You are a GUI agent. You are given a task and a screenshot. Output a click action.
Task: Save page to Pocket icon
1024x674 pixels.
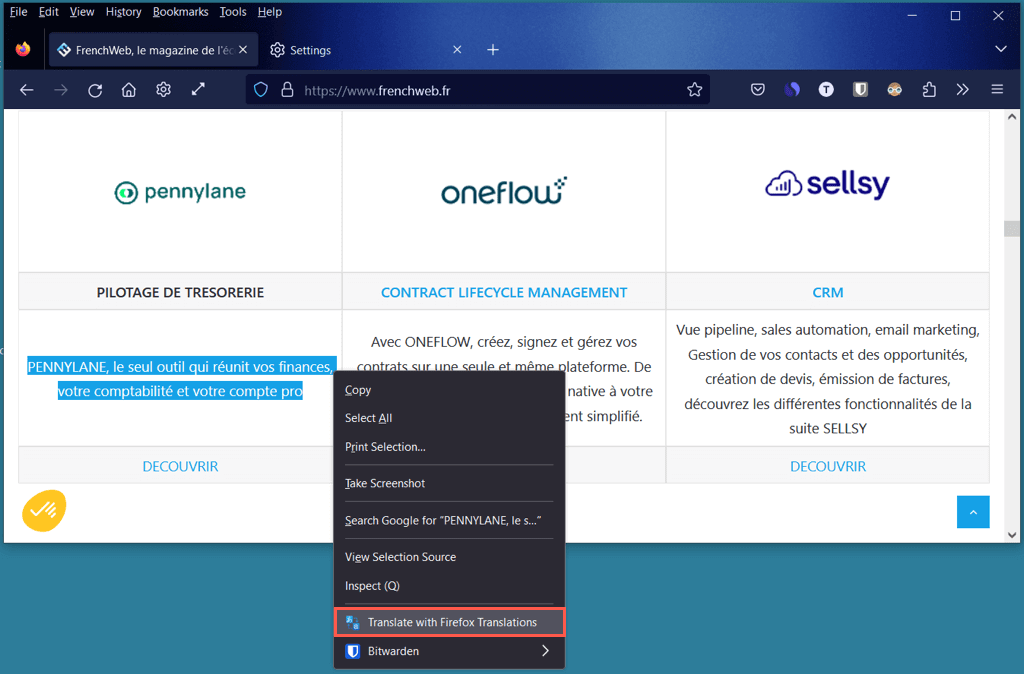tap(758, 90)
